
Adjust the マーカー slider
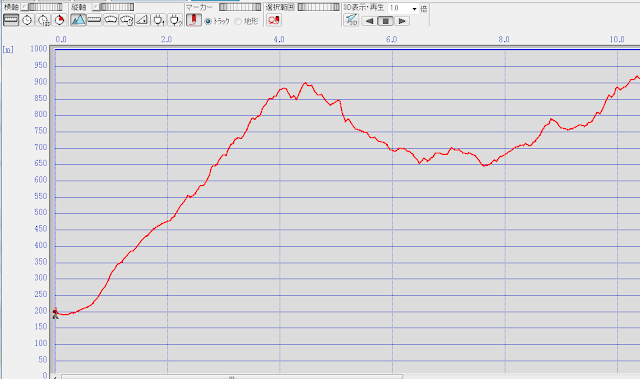click(x=240, y=7)
